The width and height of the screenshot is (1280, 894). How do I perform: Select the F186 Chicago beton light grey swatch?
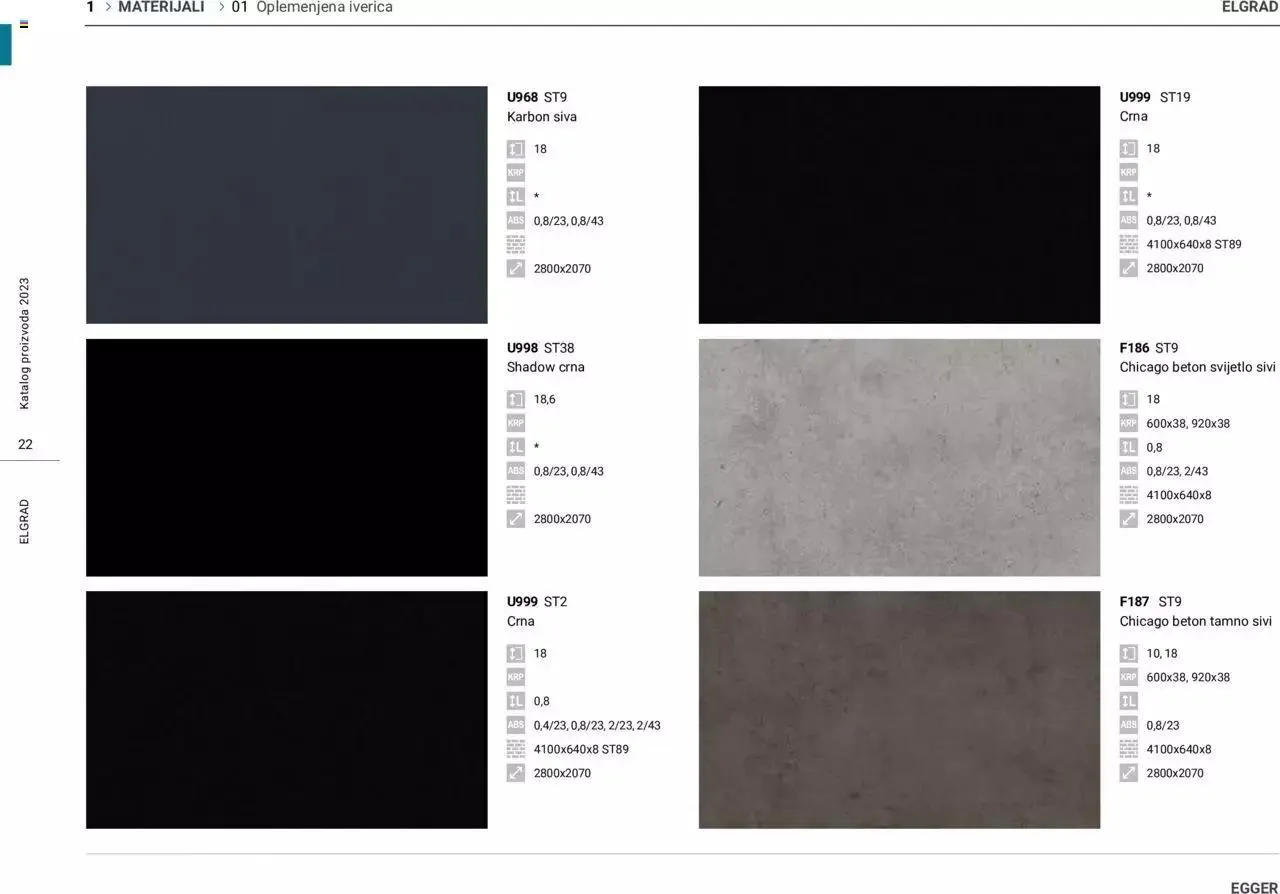click(899, 457)
